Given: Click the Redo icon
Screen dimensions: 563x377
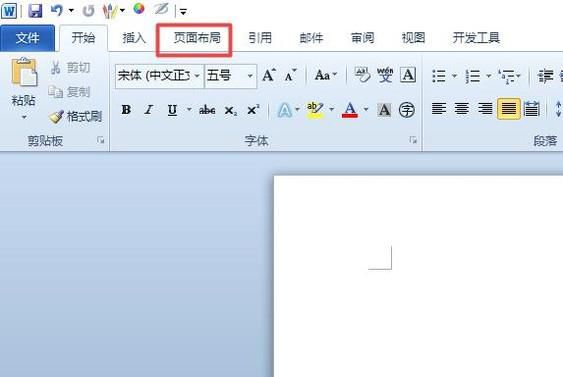Looking at the screenshot, I should pyautogui.click(x=88, y=11).
